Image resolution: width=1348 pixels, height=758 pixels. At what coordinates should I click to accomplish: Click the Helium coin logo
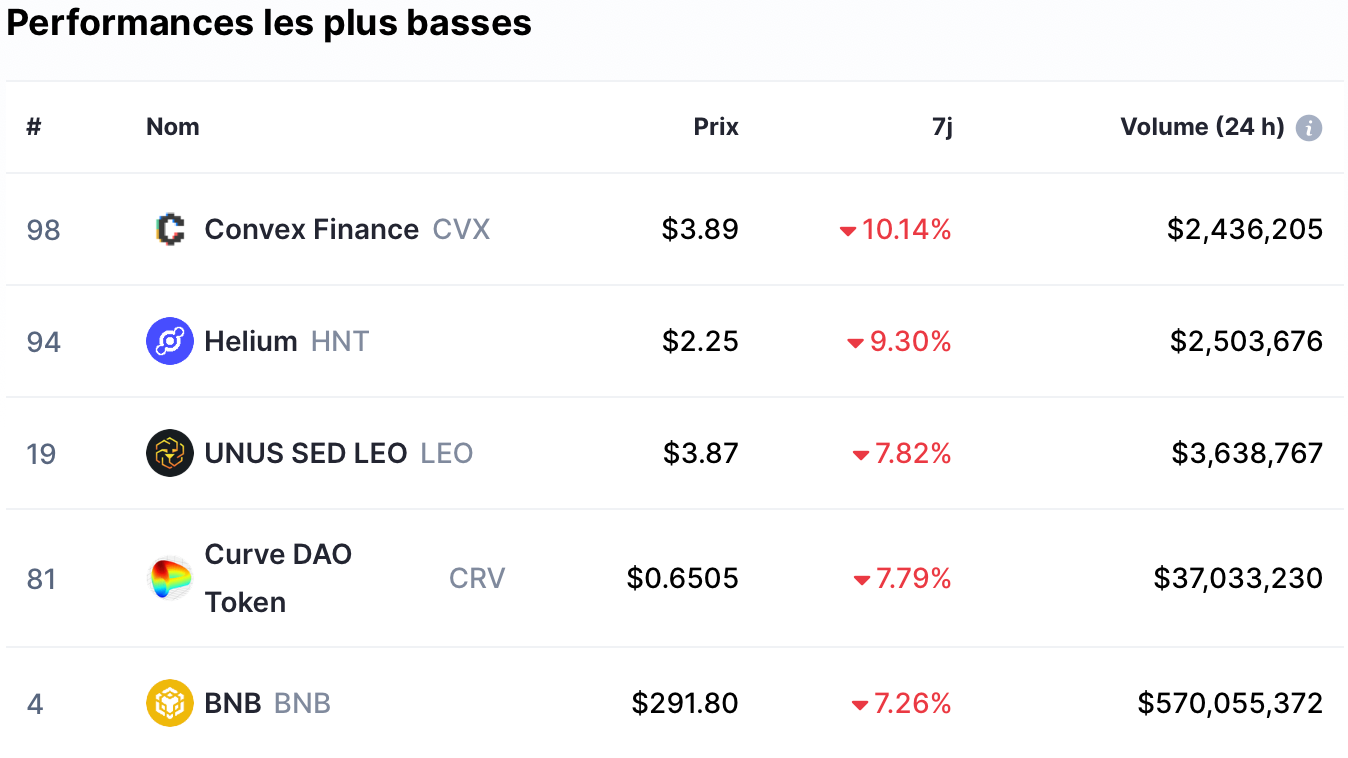[170, 341]
